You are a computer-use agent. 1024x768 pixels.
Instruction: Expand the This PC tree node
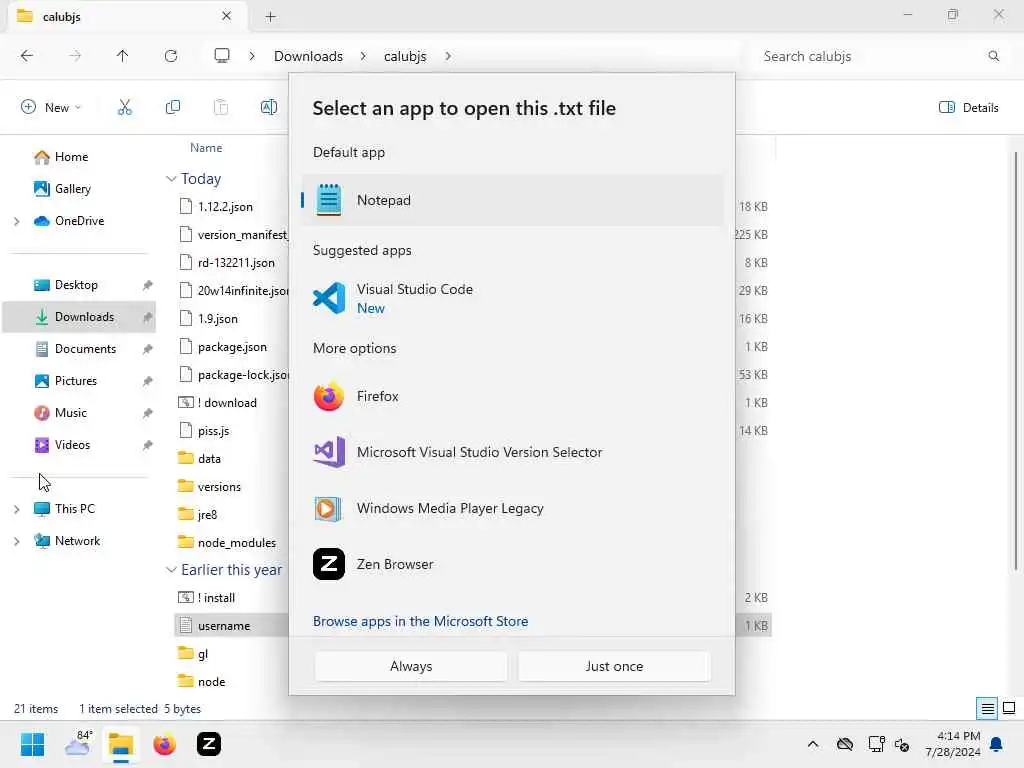pyautogui.click(x=17, y=509)
